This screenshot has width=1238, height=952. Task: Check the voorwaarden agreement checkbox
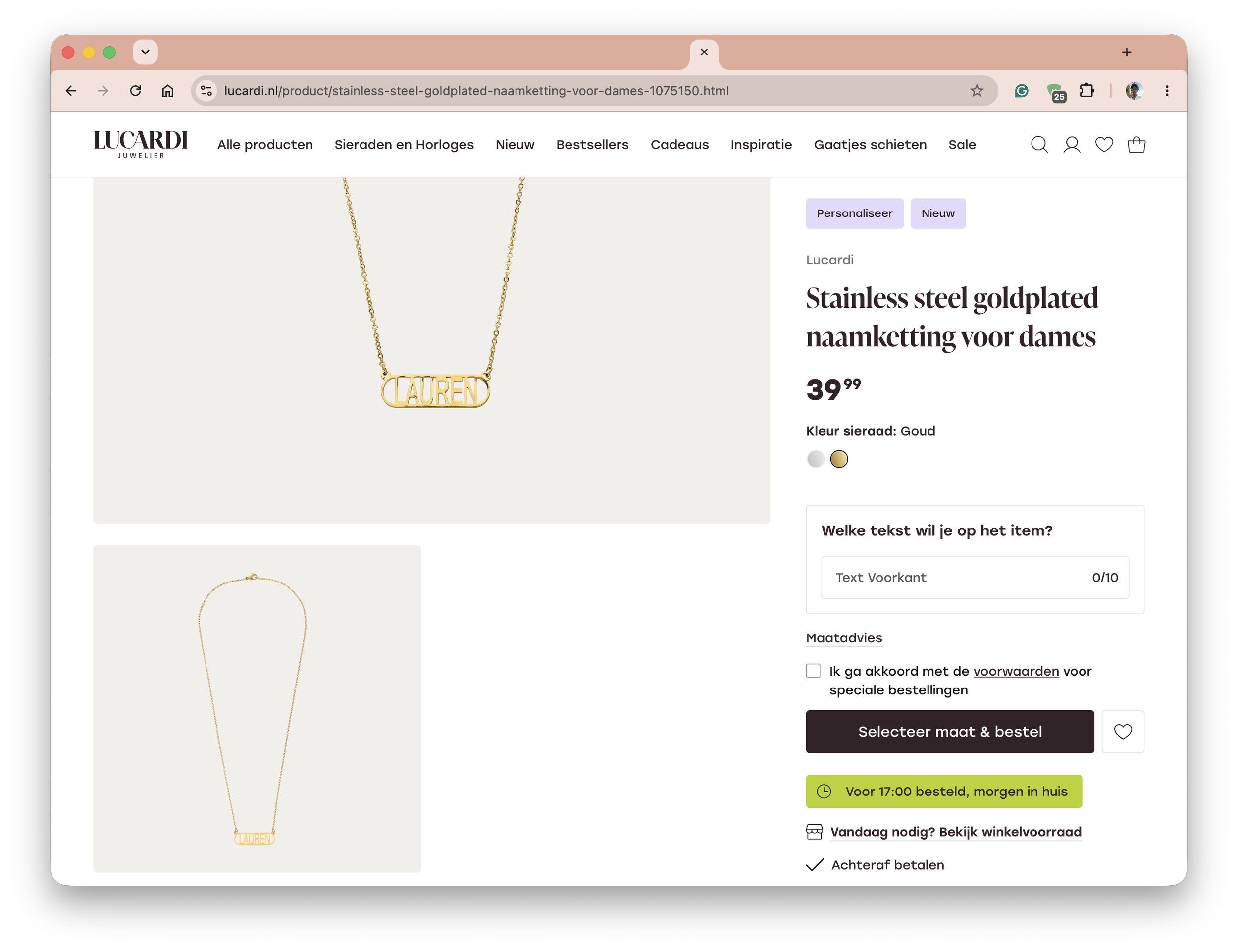813,671
